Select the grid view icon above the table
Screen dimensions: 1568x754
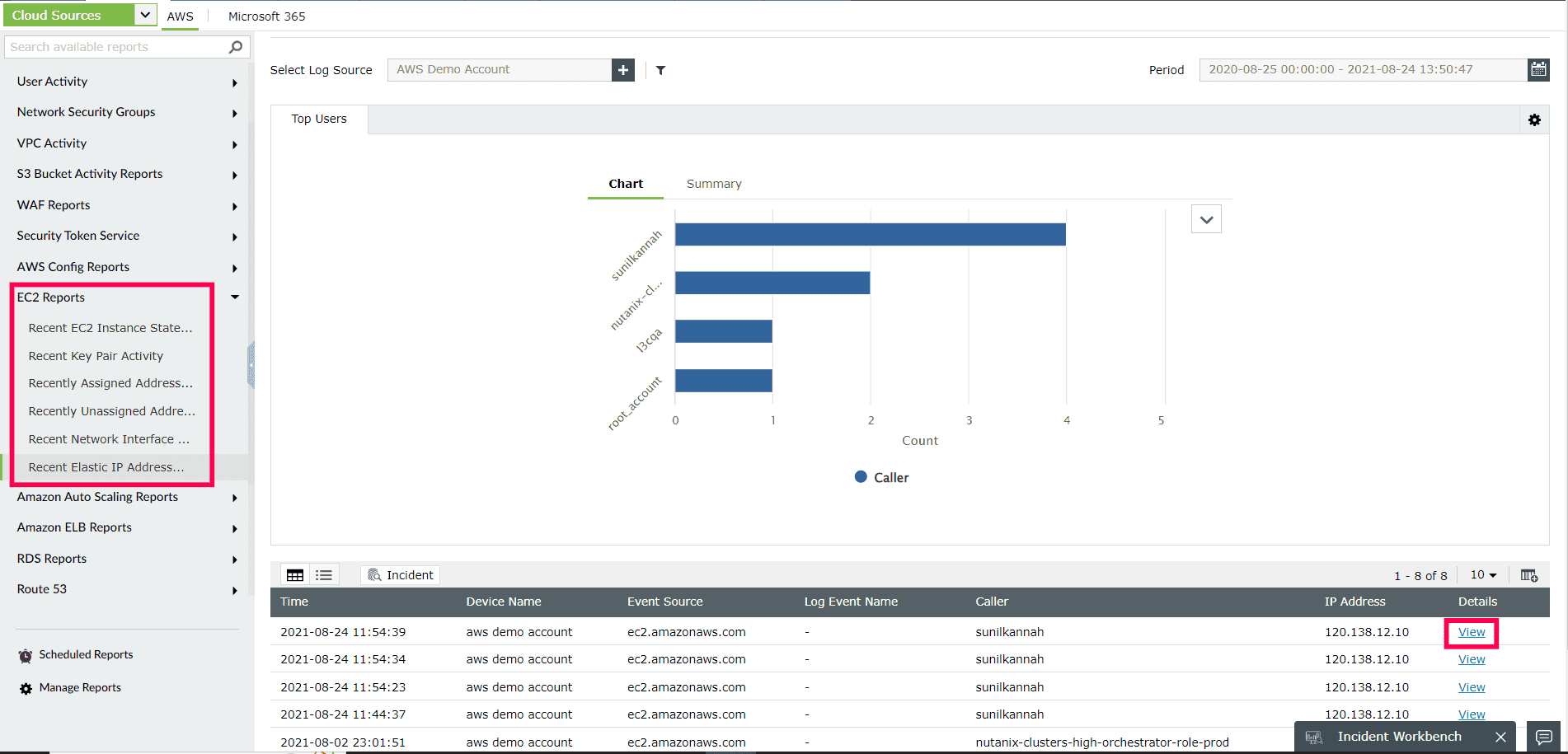coord(294,574)
